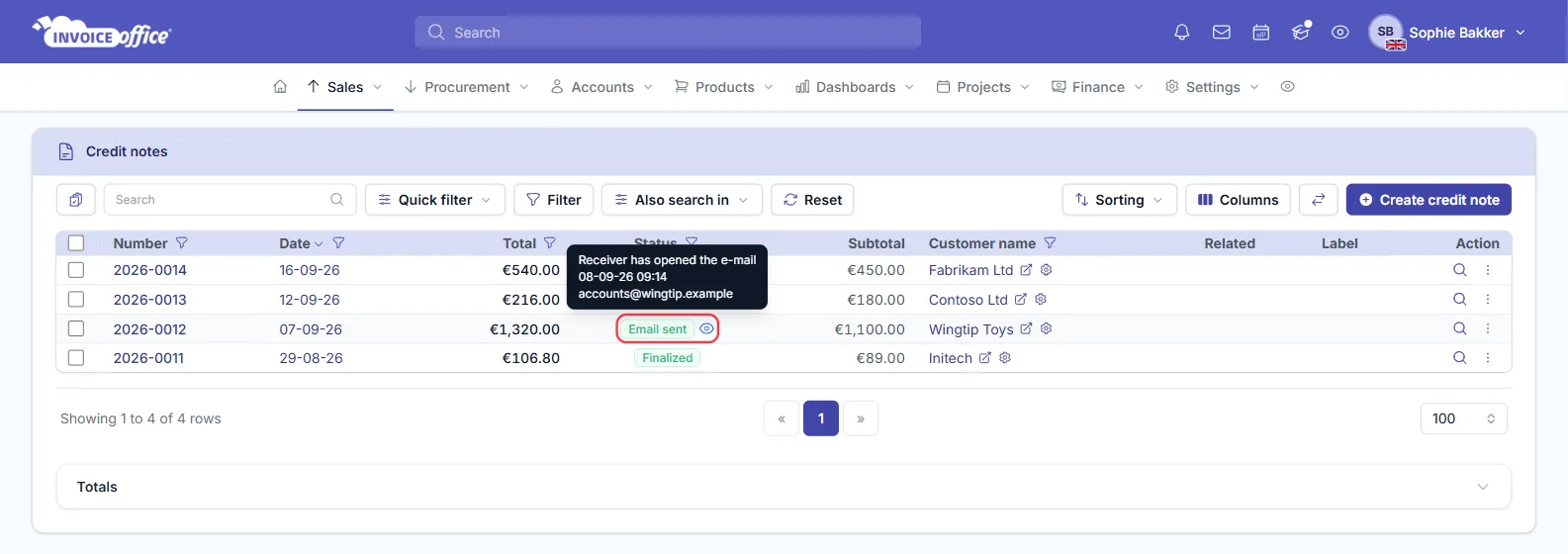Open the Dashboards menu
This screenshot has height=554, width=1568.
point(856,87)
